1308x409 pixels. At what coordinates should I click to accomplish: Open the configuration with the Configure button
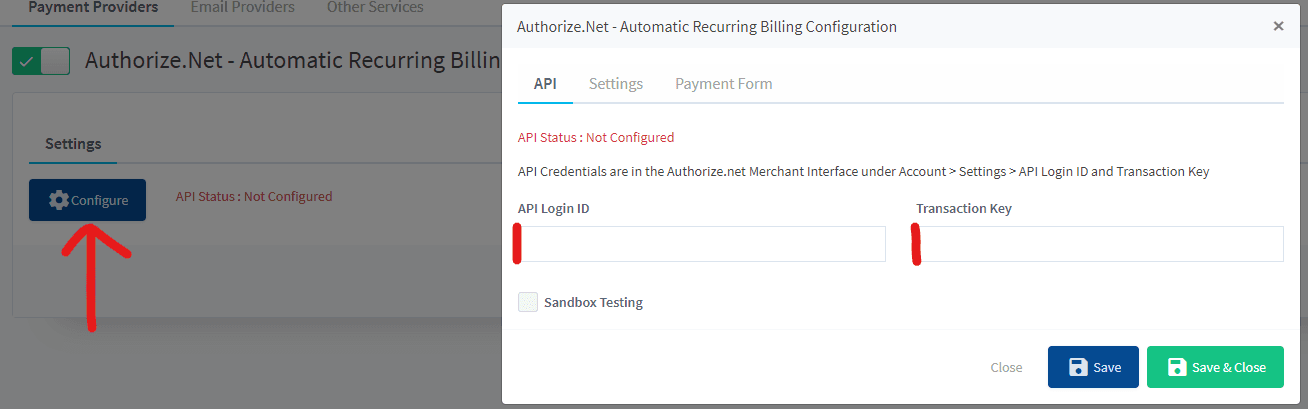point(87,200)
